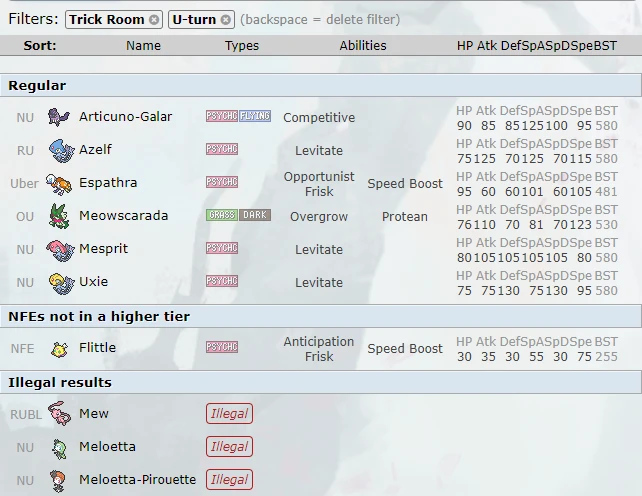Click Espathra's Psychic type badge
642x496 pixels.
point(222,182)
